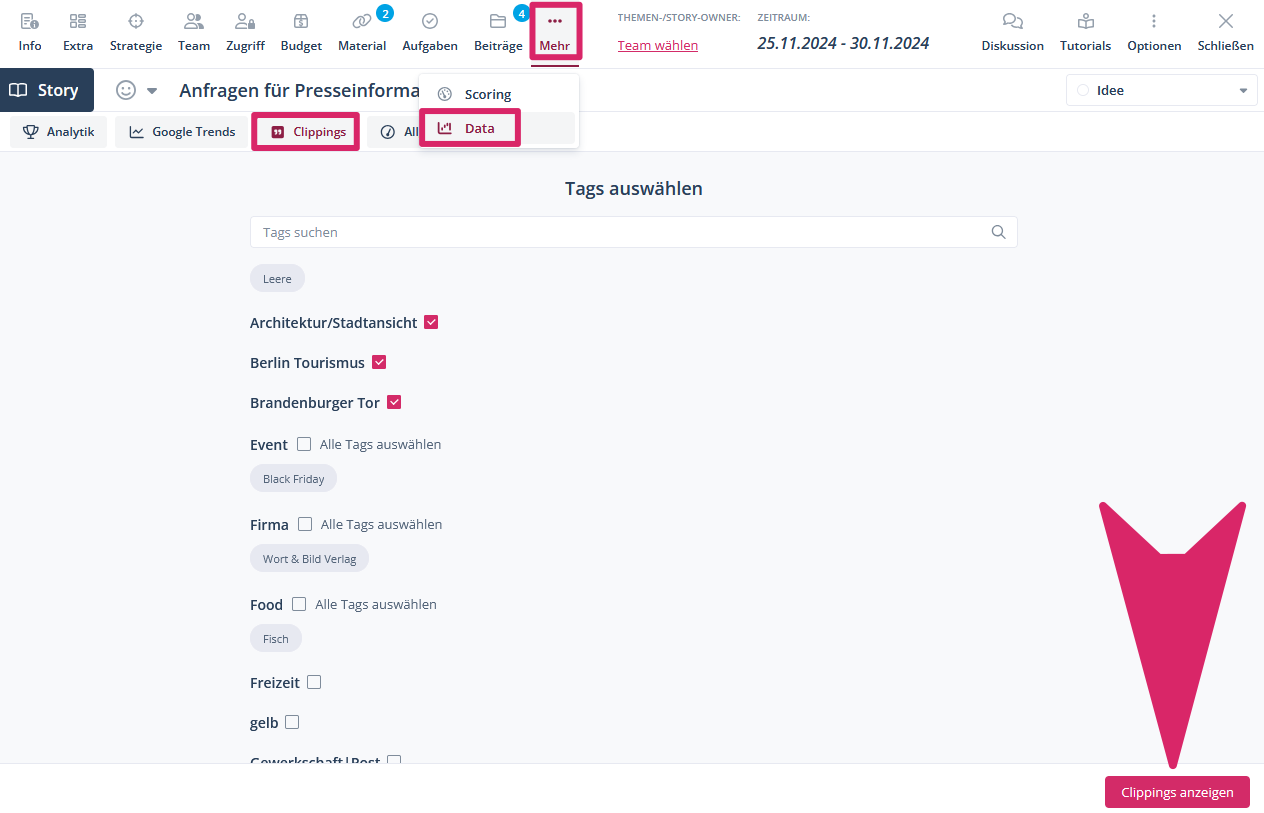Select Scoring from the Mehr menu
The width and height of the screenshot is (1264, 813).
coord(488,94)
